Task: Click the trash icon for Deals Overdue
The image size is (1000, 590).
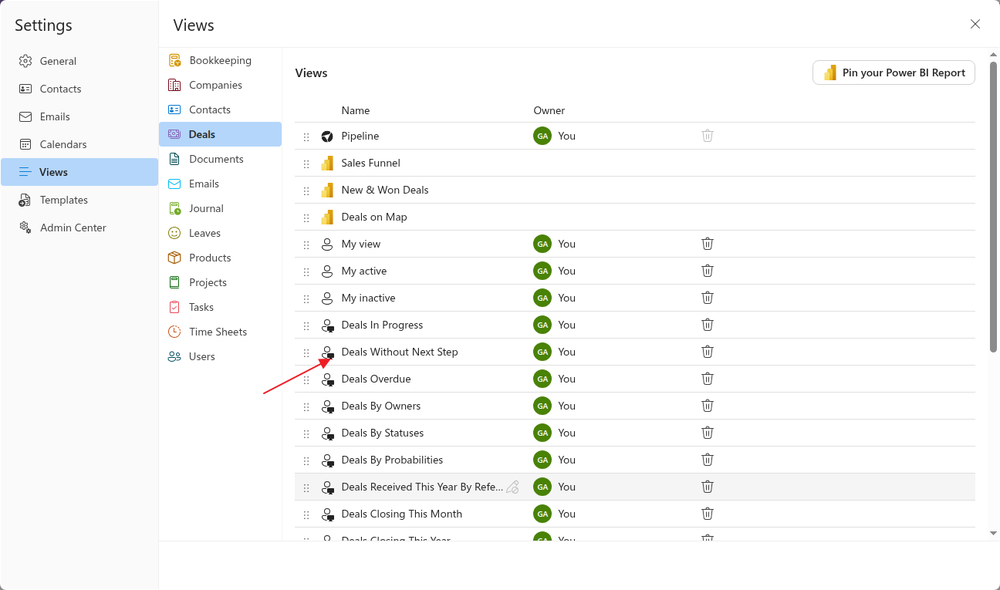Action: [x=707, y=379]
